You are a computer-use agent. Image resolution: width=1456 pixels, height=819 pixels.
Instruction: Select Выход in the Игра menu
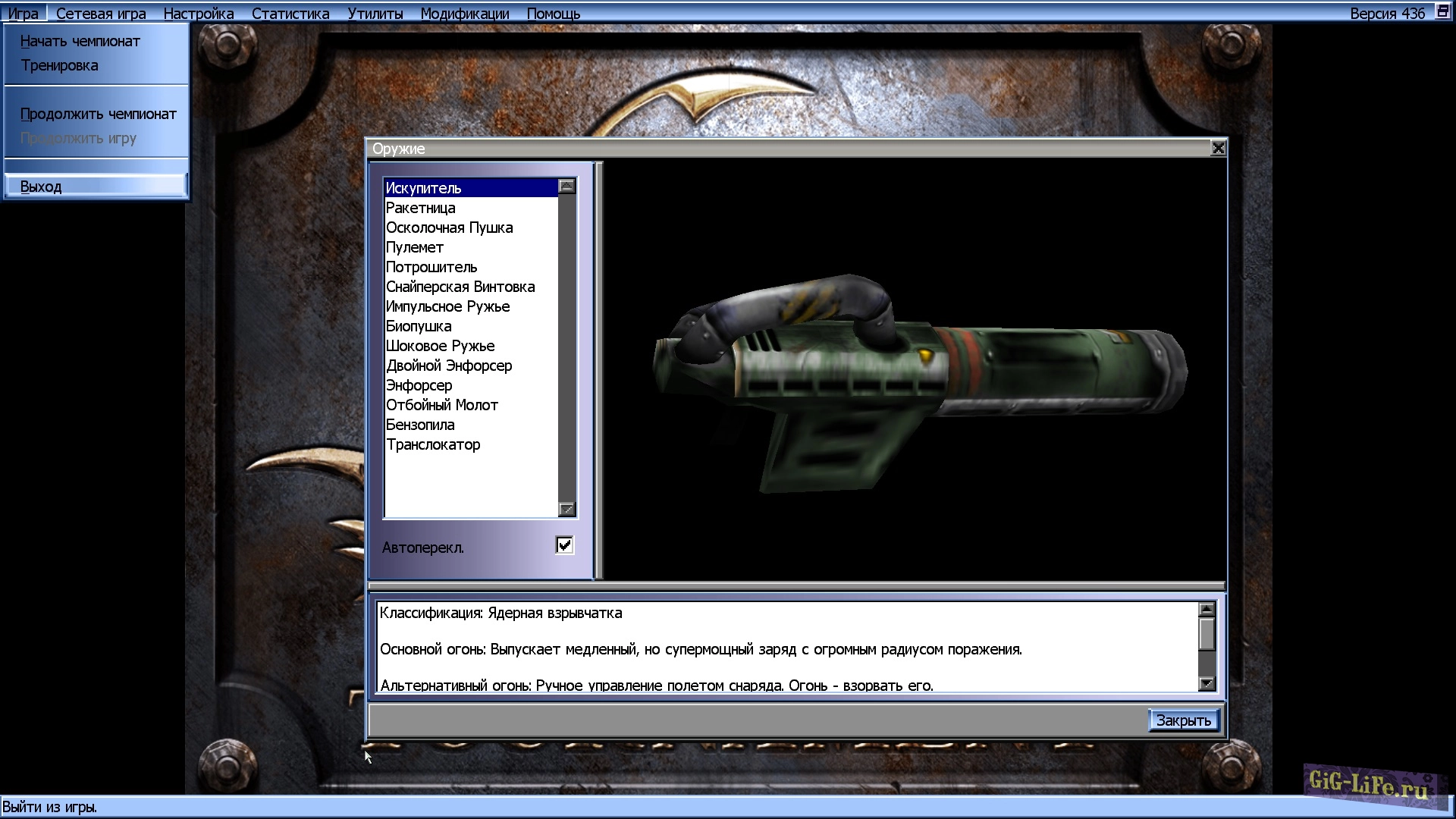pos(41,187)
